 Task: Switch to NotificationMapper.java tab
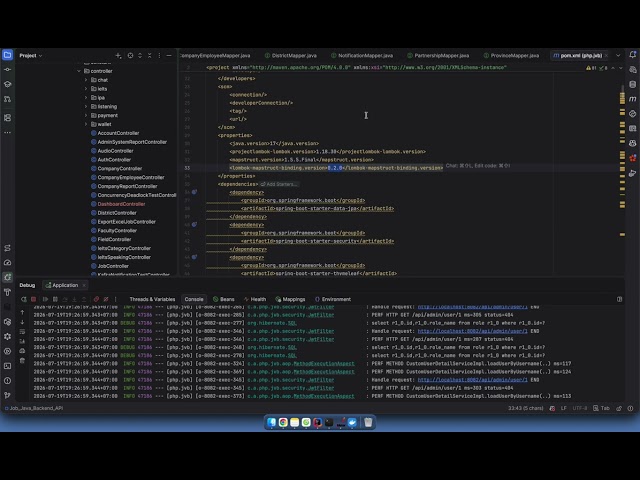pyautogui.click(x=362, y=56)
